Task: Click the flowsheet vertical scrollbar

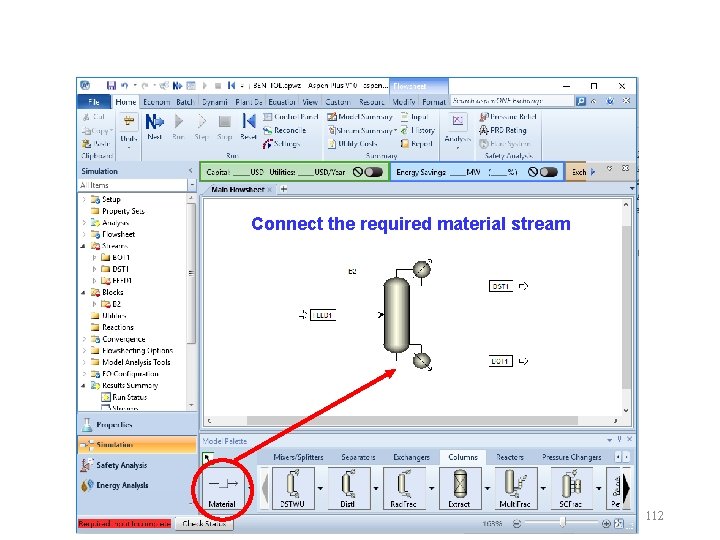Action: pyautogui.click(x=626, y=307)
